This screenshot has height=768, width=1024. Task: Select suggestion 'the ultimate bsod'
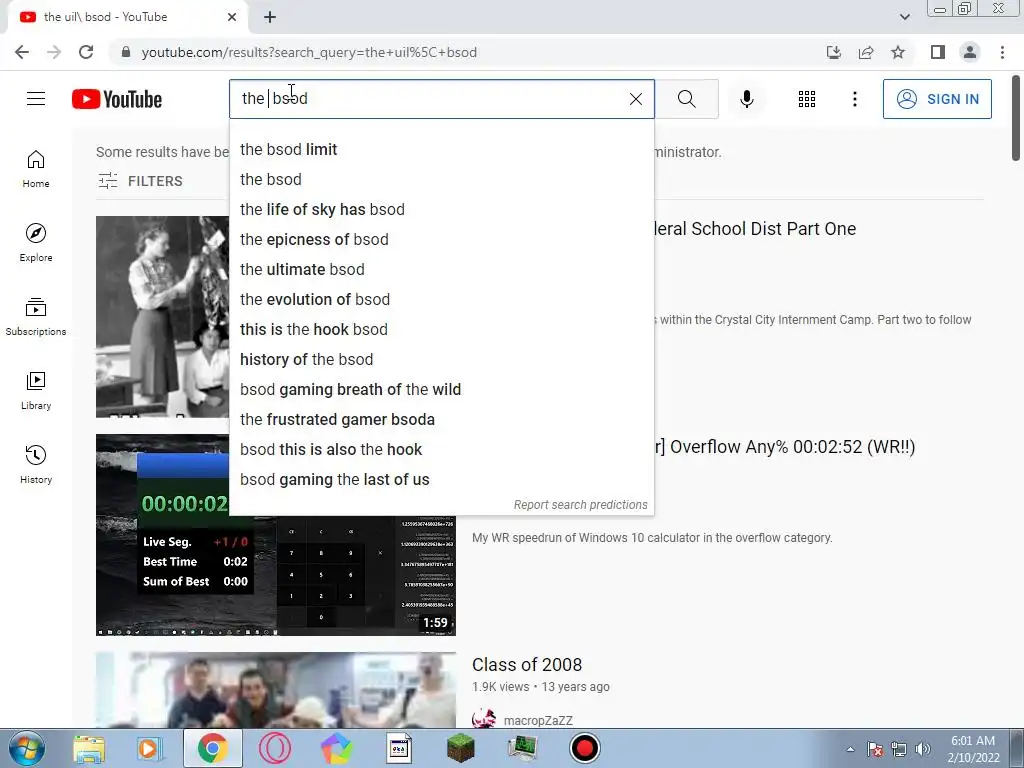pos(441,270)
